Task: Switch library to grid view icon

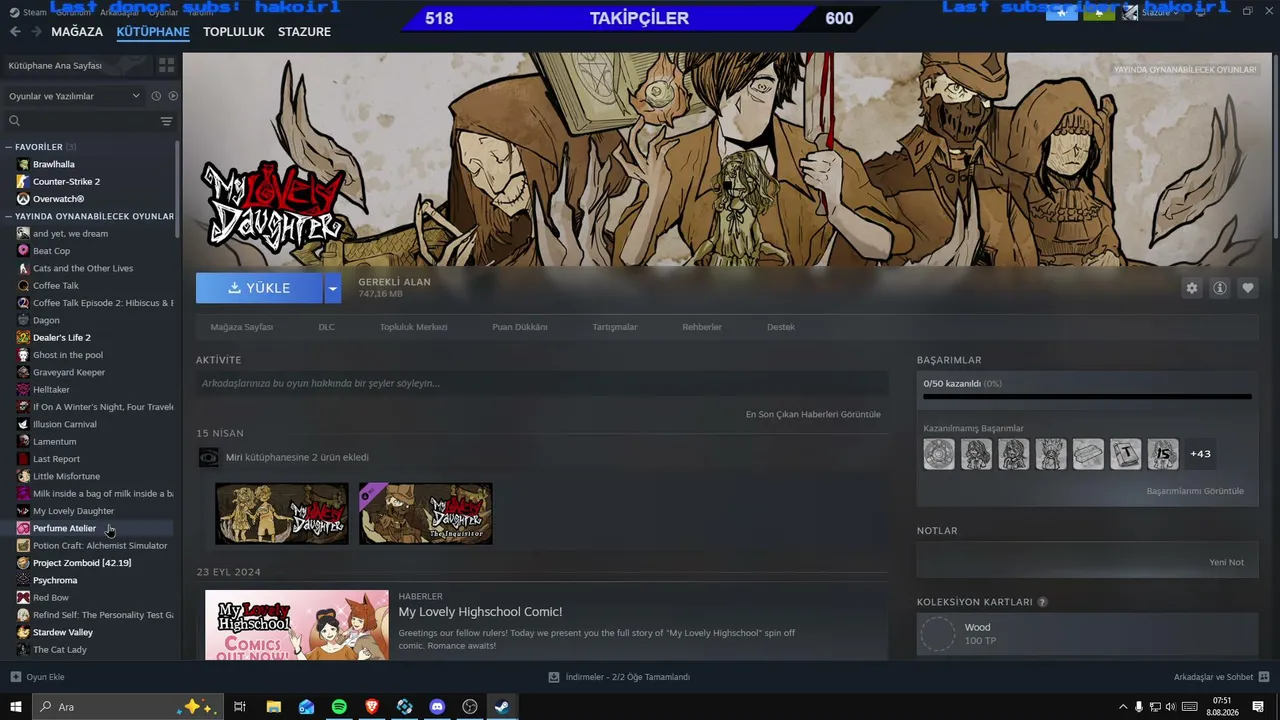Action: click(x=166, y=65)
